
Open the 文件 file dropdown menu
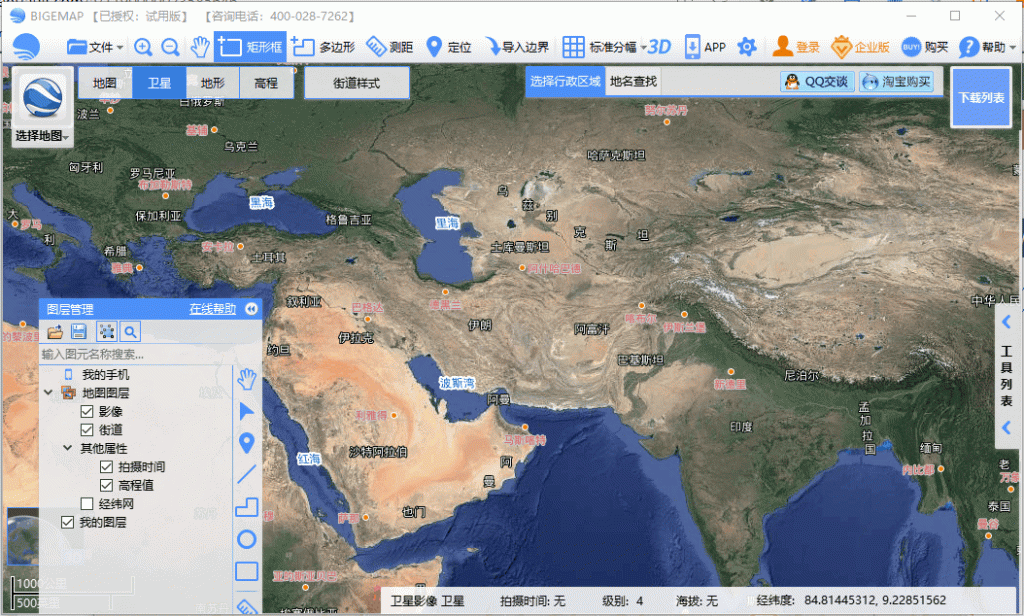(93, 46)
